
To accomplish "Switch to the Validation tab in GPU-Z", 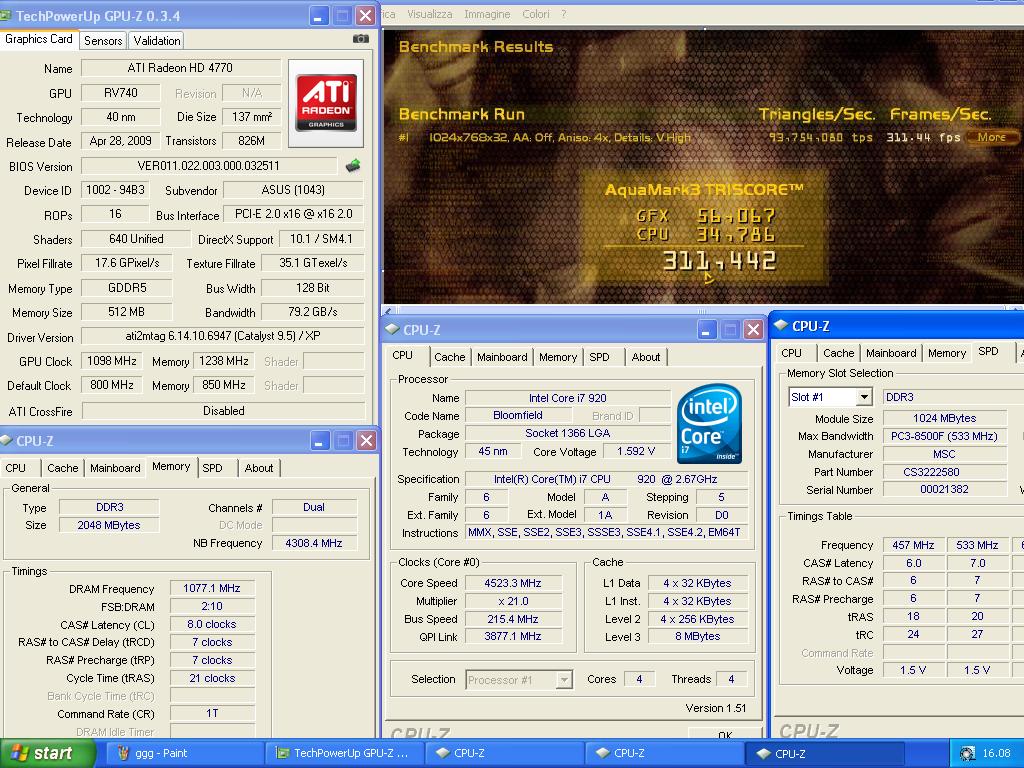I will (157, 40).
